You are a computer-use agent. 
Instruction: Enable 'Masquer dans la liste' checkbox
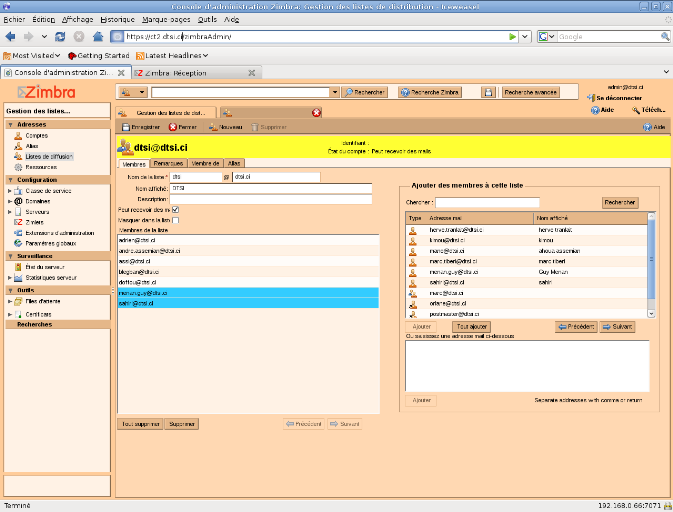[x=176, y=220]
